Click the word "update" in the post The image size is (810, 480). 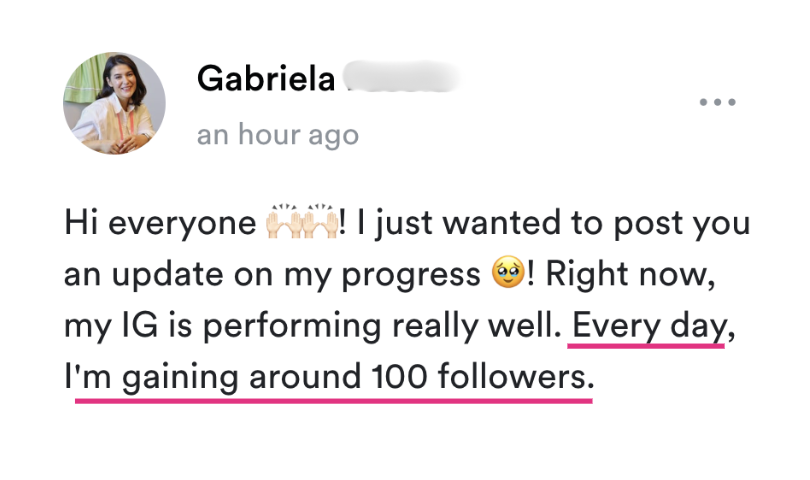point(167,274)
